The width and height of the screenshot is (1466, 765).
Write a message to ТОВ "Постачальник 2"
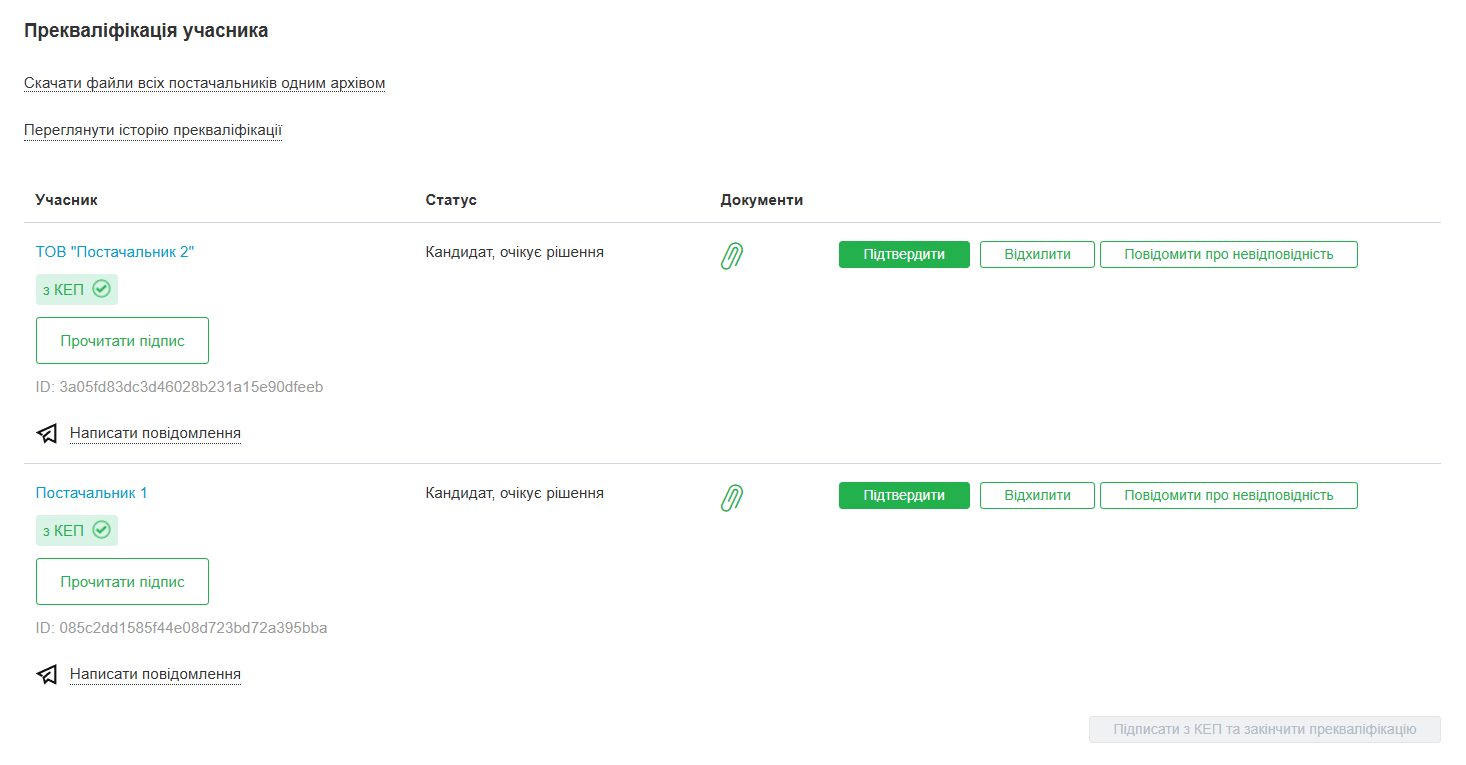click(x=155, y=433)
